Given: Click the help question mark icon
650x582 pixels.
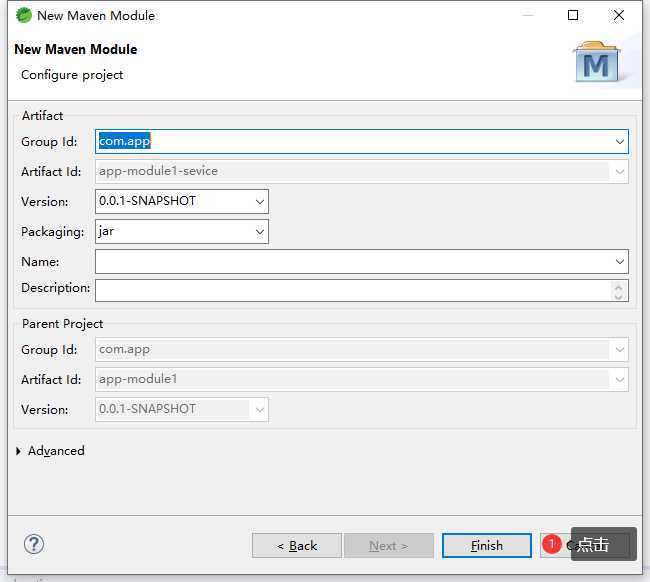Looking at the screenshot, I should point(34,544).
